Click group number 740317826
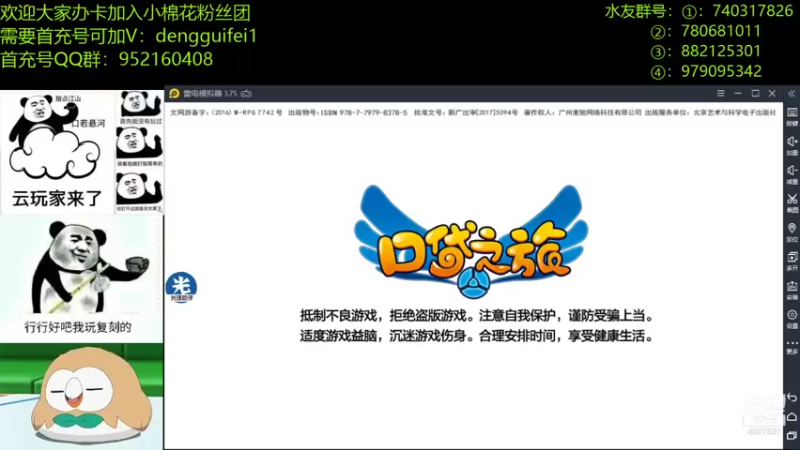 point(753,11)
